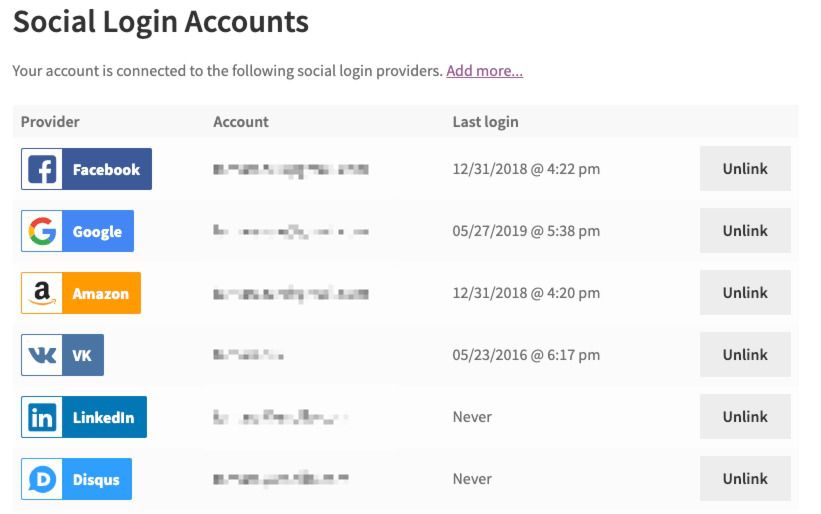The width and height of the screenshot is (821, 514).
Task: Unlink the Disqus account
Action: click(x=745, y=479)
